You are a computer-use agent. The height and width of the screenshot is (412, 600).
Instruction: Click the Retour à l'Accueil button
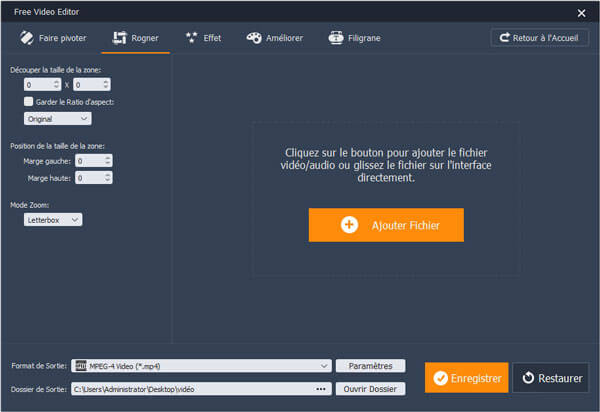tap(540, 38)
